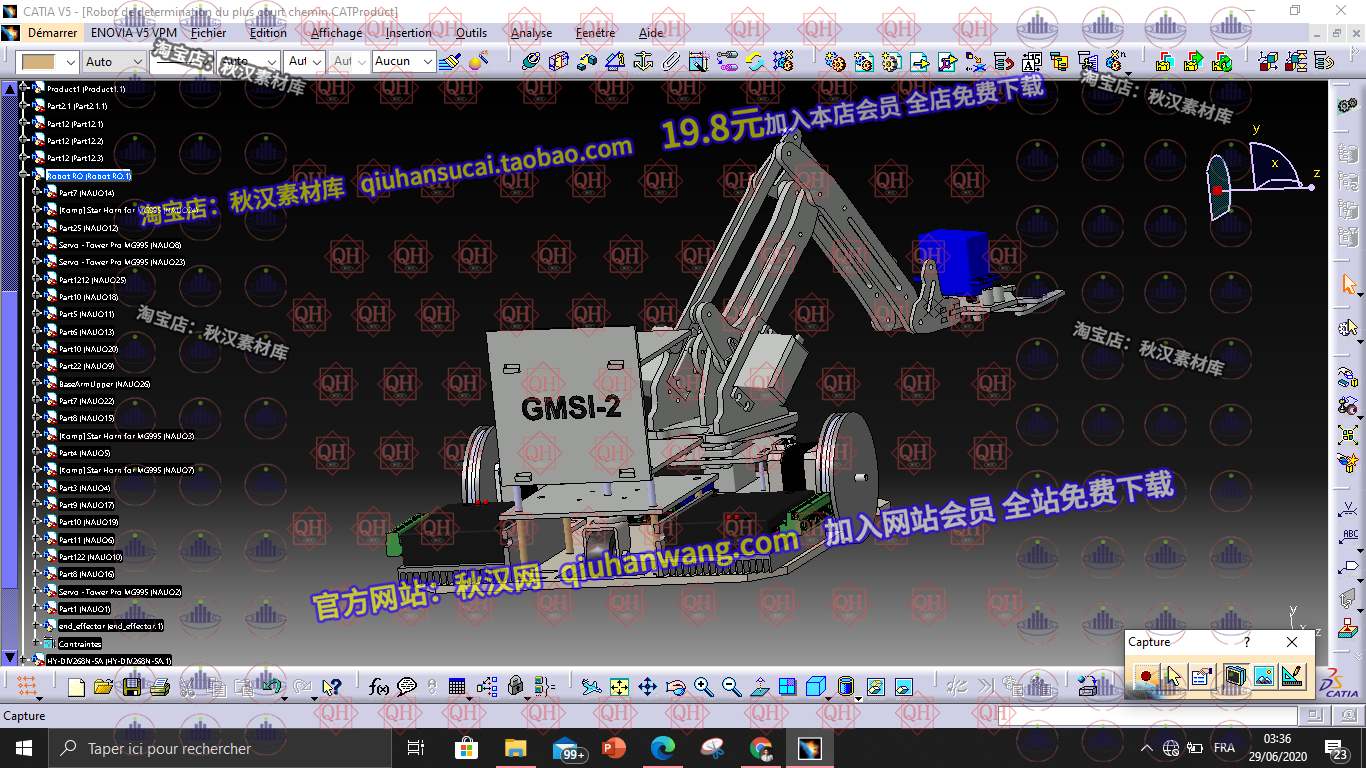Open the Design Table icon
Image resolution: width=1366 pixels, height=768 pixels.
pos(457,687)
